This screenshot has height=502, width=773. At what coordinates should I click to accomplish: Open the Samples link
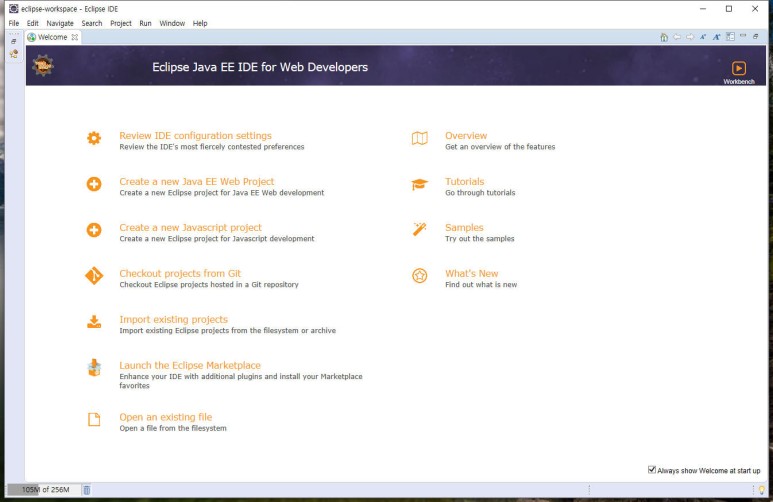coord(464,227)
